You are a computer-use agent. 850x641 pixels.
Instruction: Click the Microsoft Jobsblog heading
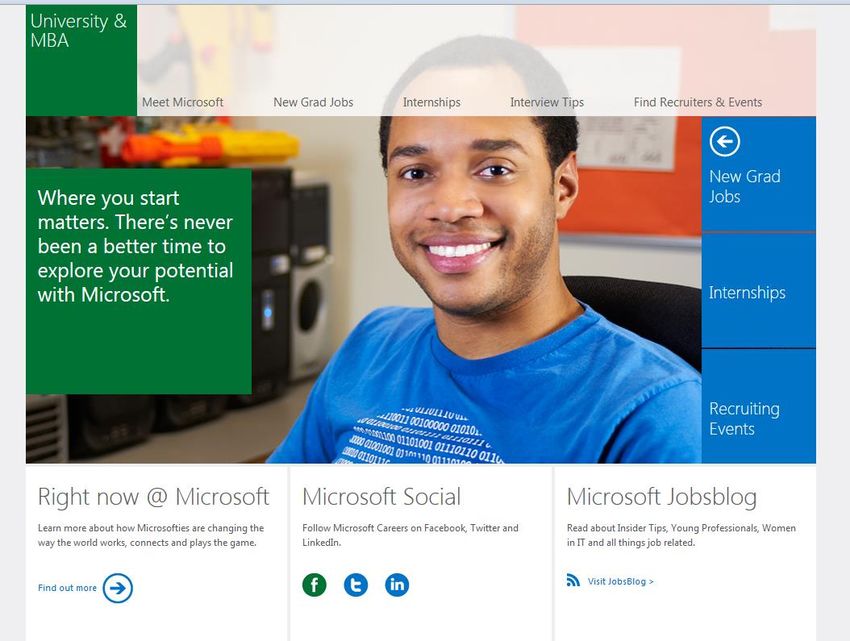tap(661, 497)
